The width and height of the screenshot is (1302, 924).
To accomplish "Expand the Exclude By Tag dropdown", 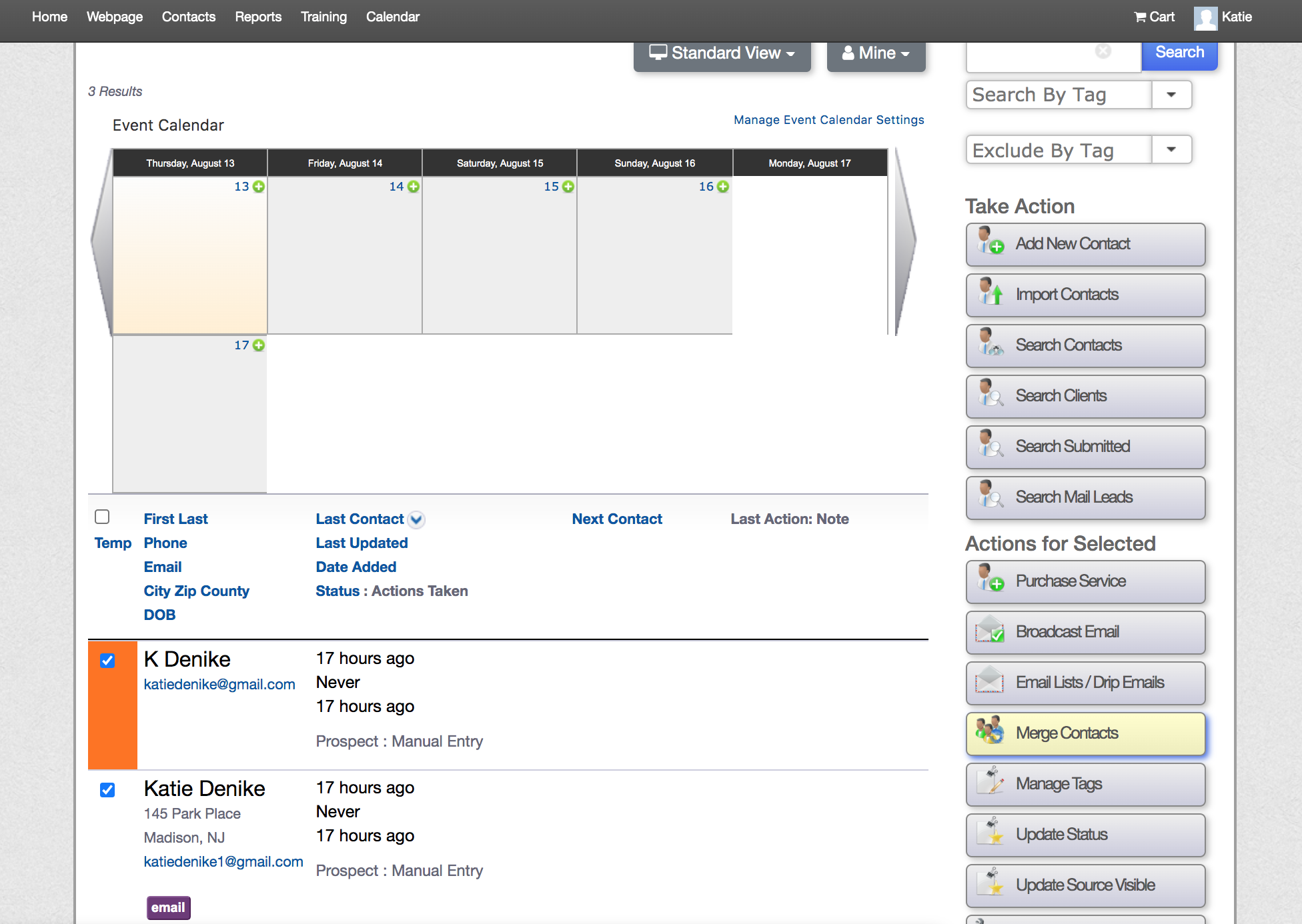I will click(1171, 150).
